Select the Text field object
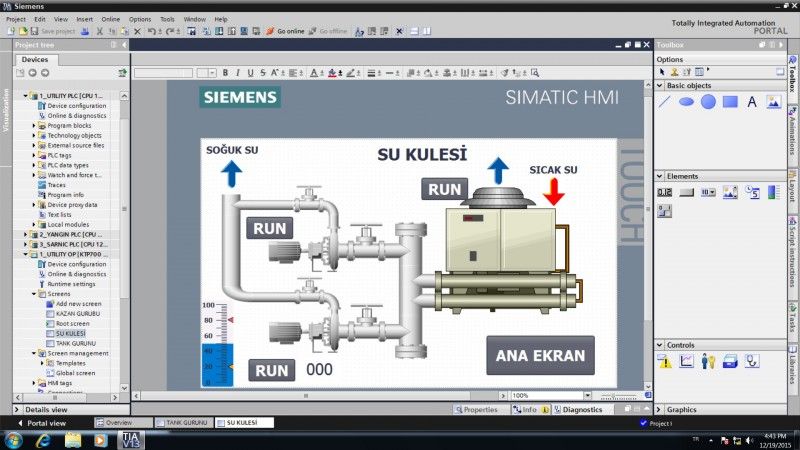 tap(752, 102)
